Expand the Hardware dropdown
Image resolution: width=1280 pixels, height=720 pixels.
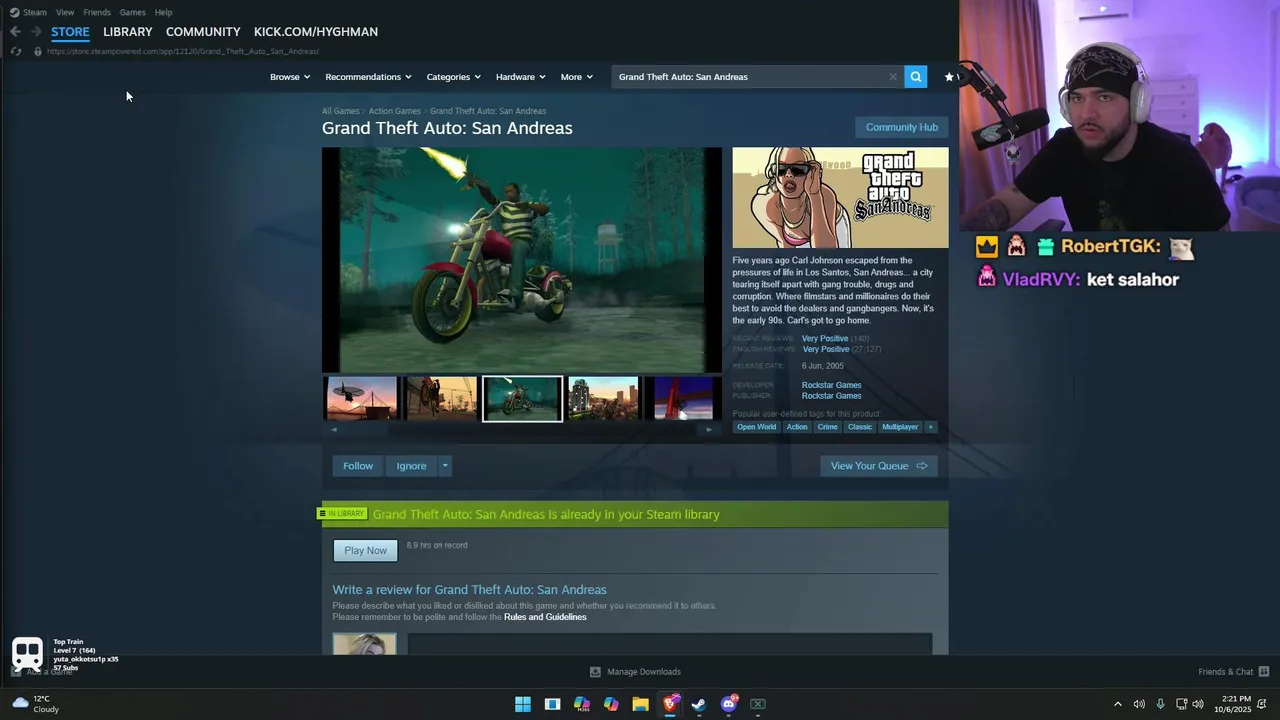click(521, 77)
